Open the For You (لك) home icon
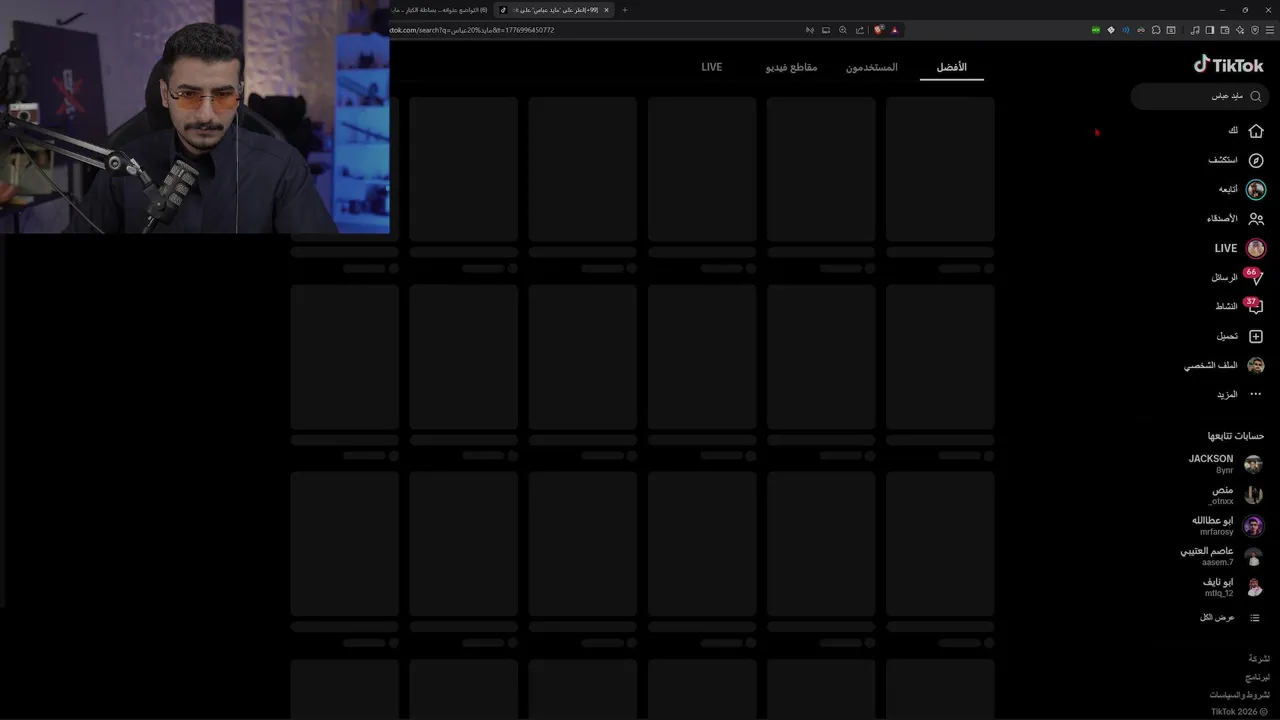Image resolution: width=1280 pixels, height=720 pixels. pos(1256,131)
